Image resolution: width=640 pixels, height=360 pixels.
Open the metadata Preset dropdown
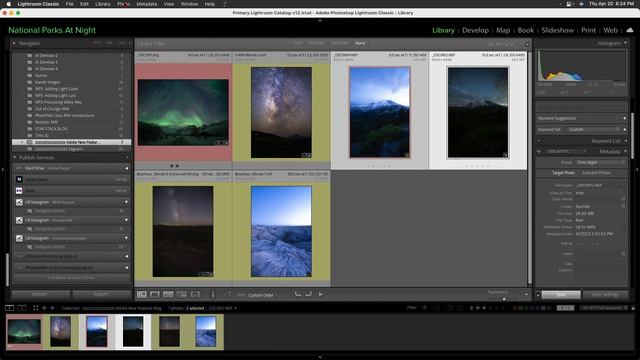(600, 162)
